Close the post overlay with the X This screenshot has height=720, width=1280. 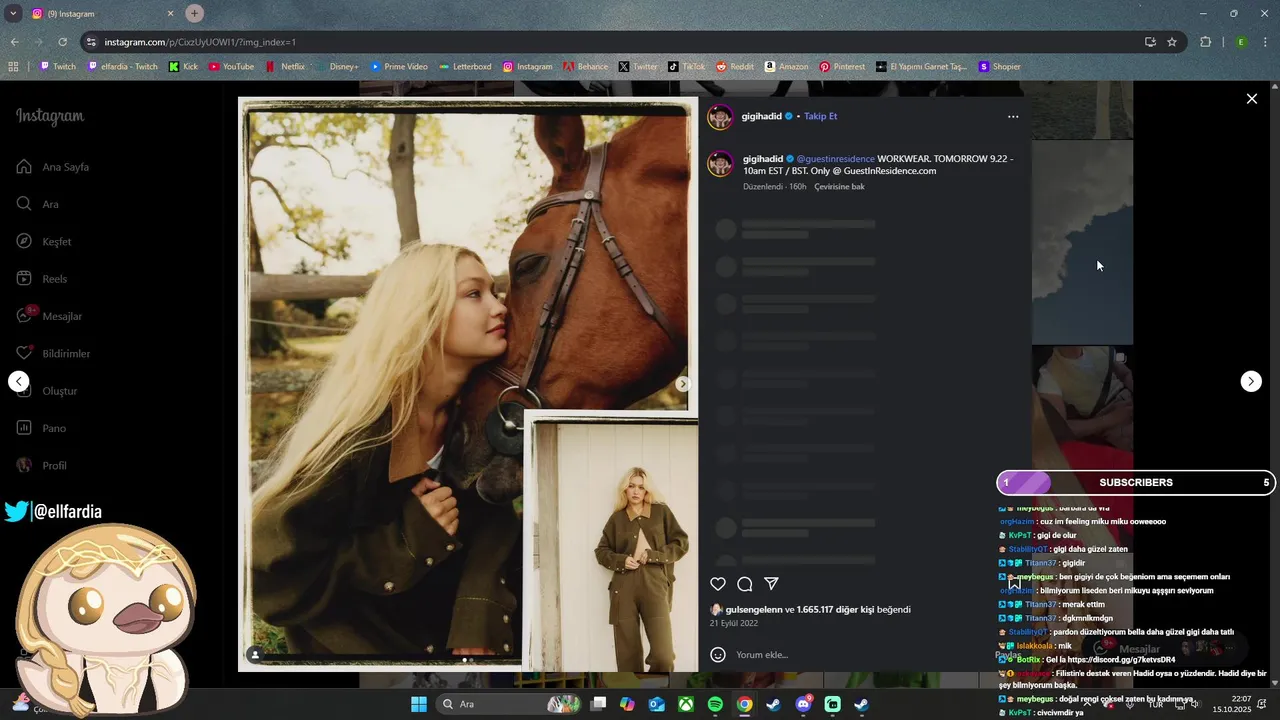click(1251, 99)
